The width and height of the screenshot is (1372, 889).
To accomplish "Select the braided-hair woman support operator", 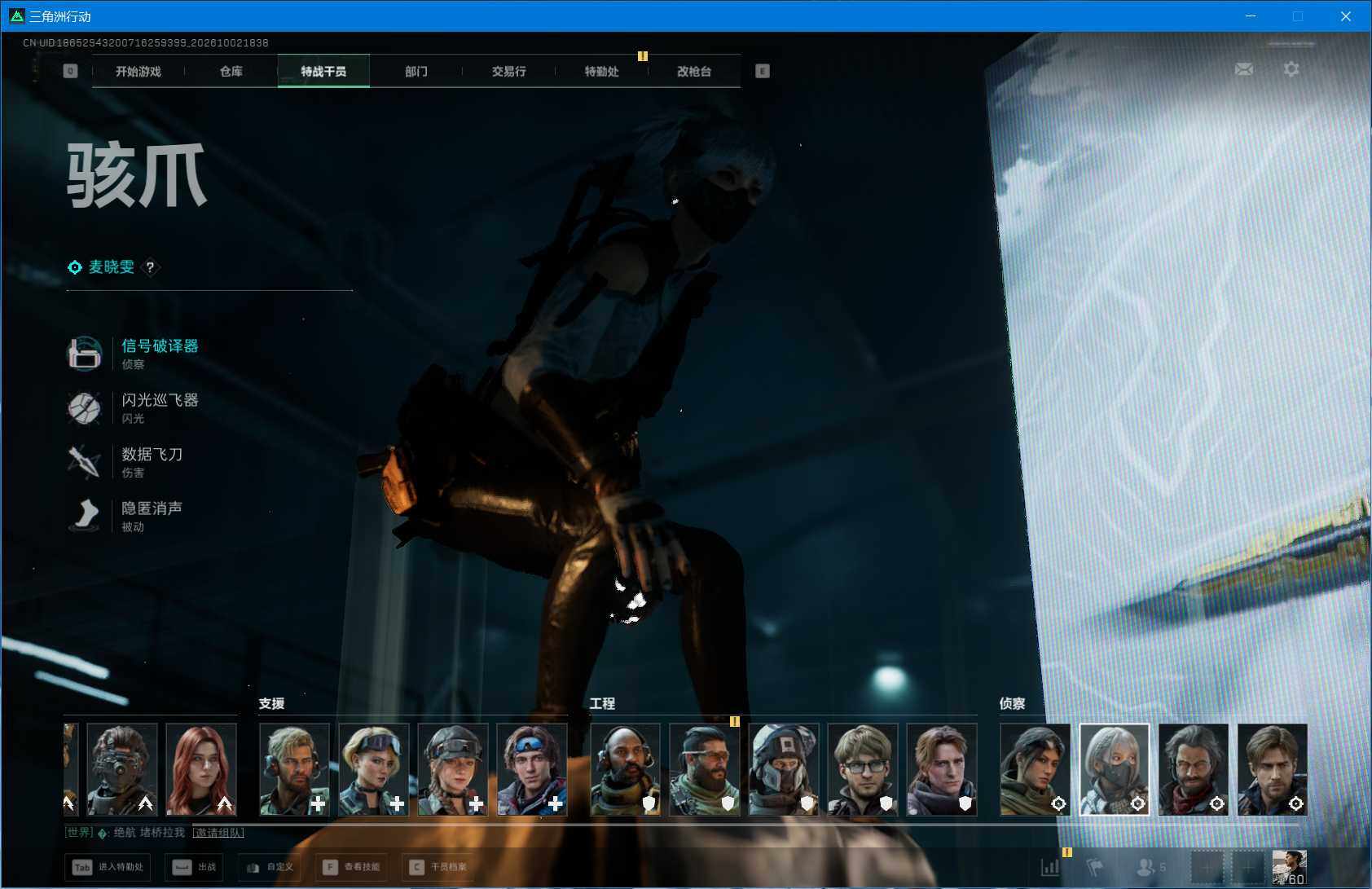I will (x=453, y=769).
